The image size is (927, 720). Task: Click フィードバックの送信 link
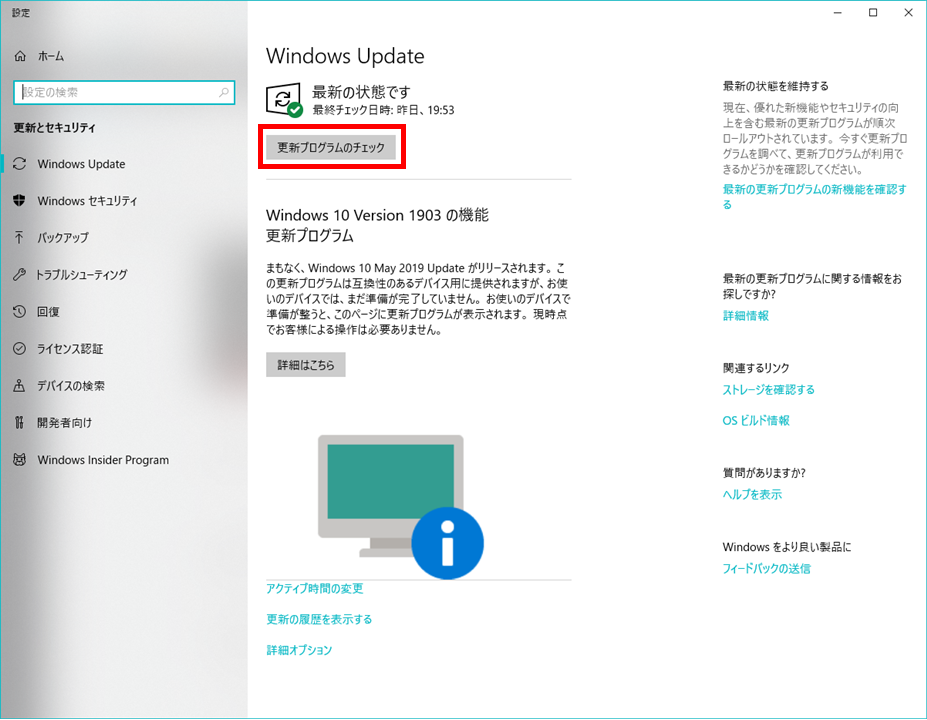click(766, 568)
